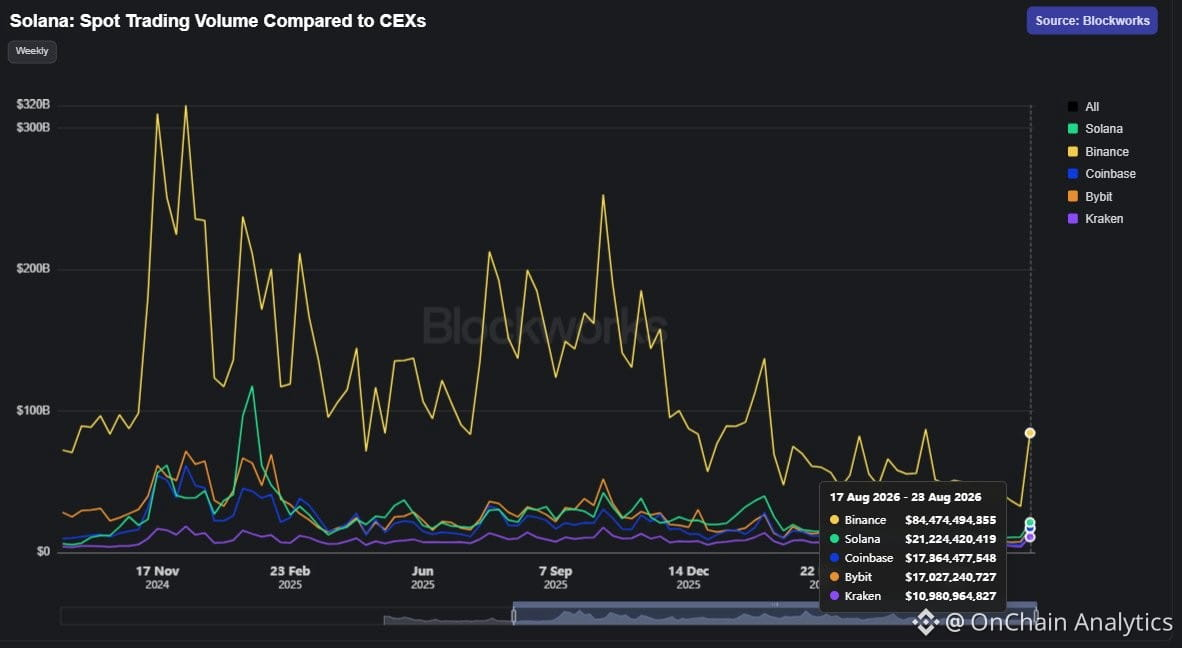This screenshot has width=1182, height=648.
Task: Click the $200B y-axis label
Action: click(33, 268)
